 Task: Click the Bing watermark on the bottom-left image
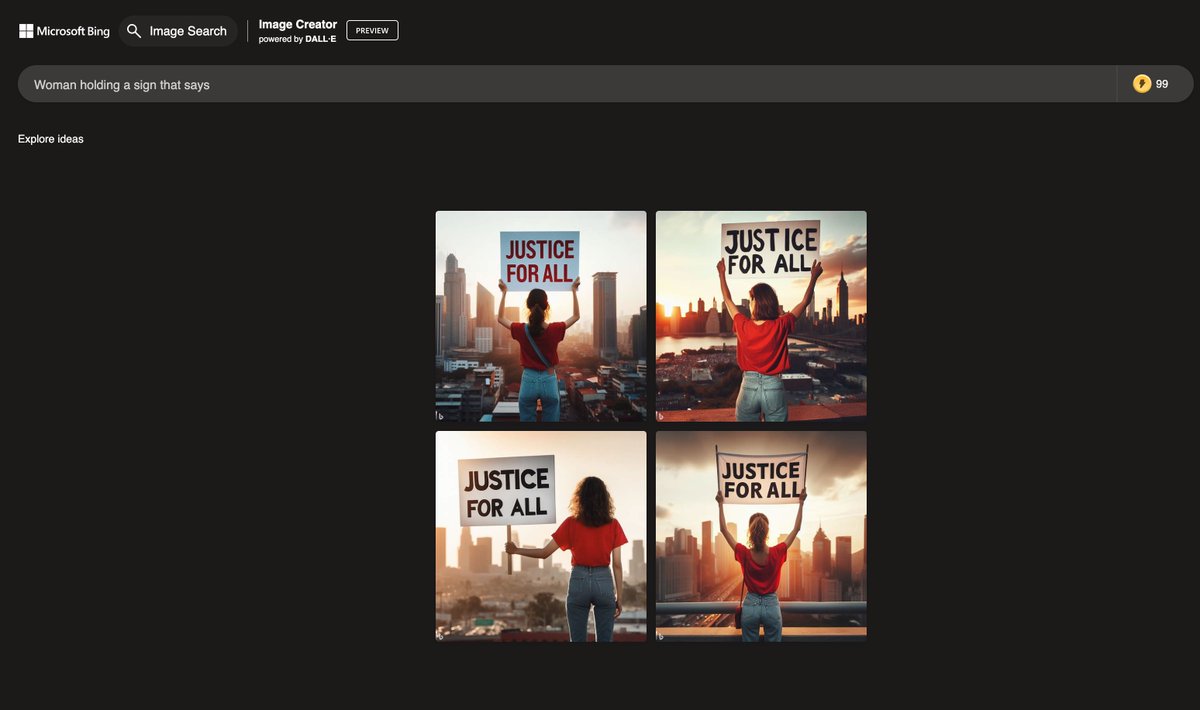click(440, 635)
